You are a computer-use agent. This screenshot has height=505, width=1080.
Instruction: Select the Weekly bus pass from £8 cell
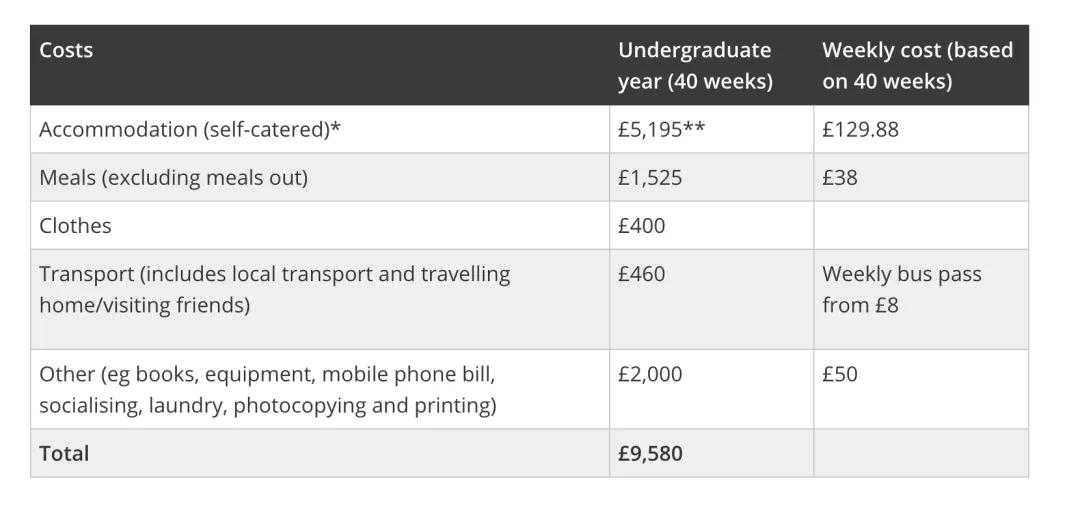pyautogui.click(x=901, y=289)
